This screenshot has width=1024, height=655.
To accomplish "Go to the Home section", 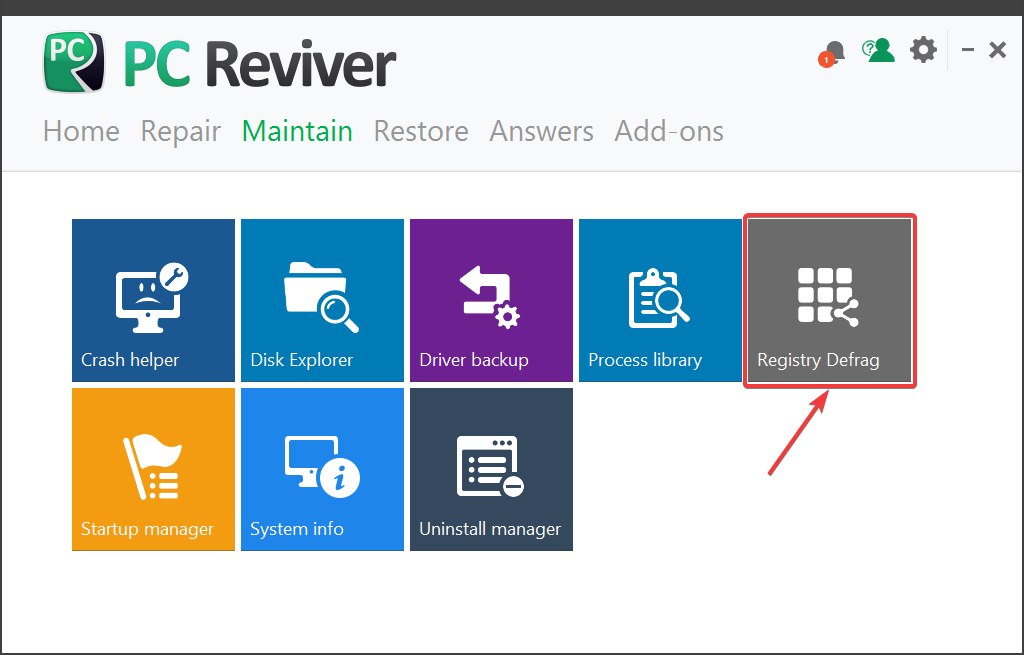I will click(x=80, y=131).
